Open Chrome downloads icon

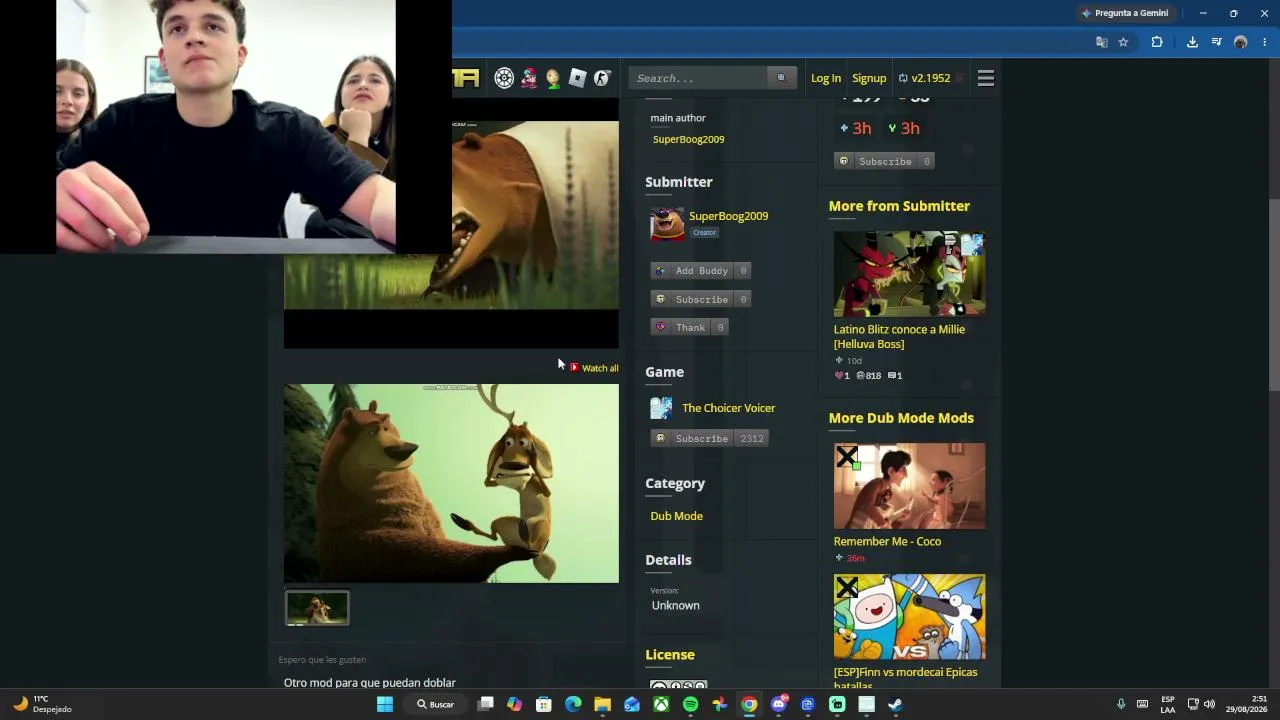tap(1192, 42)
